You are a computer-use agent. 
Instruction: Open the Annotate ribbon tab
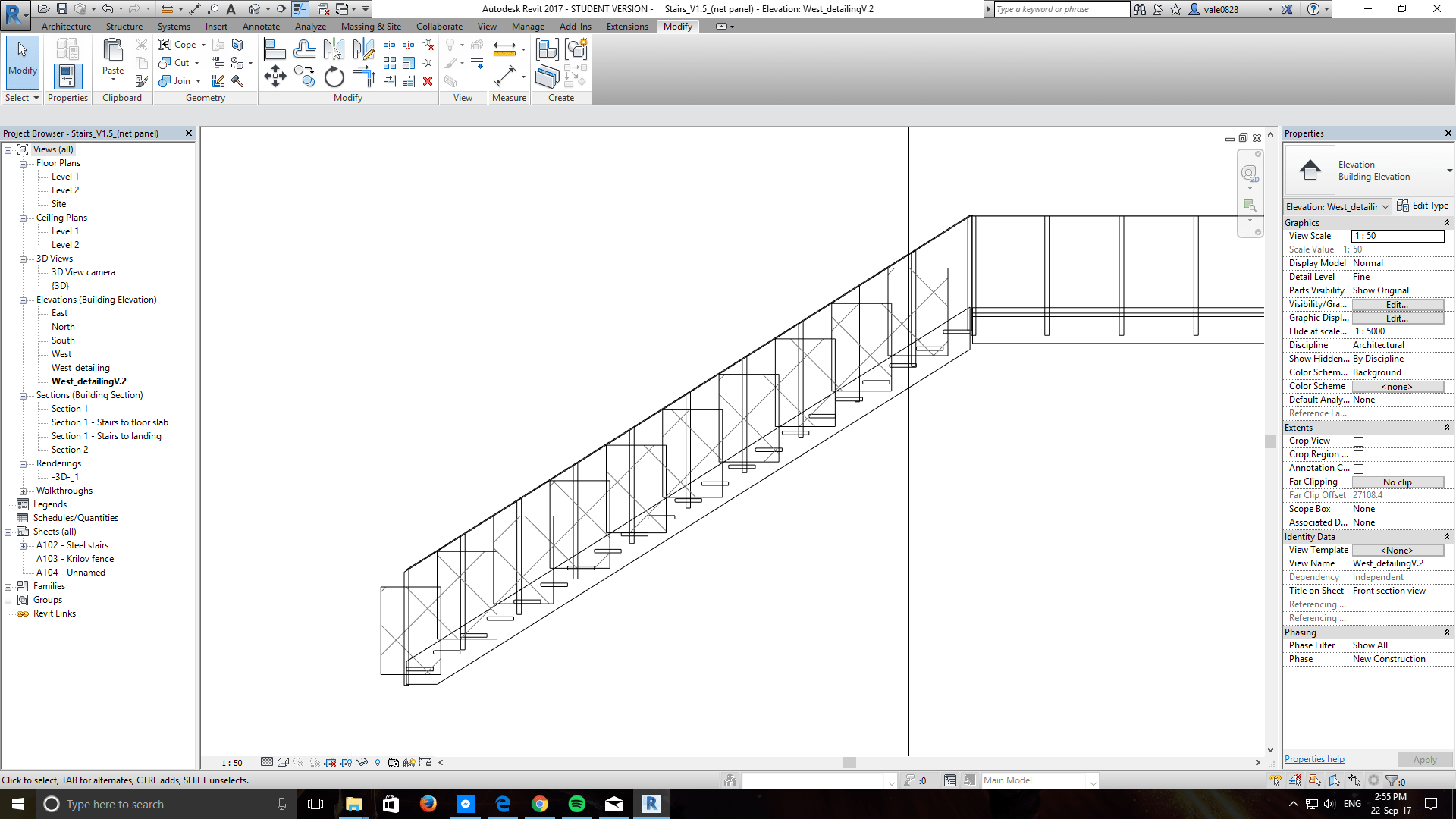tap(261, 27)
